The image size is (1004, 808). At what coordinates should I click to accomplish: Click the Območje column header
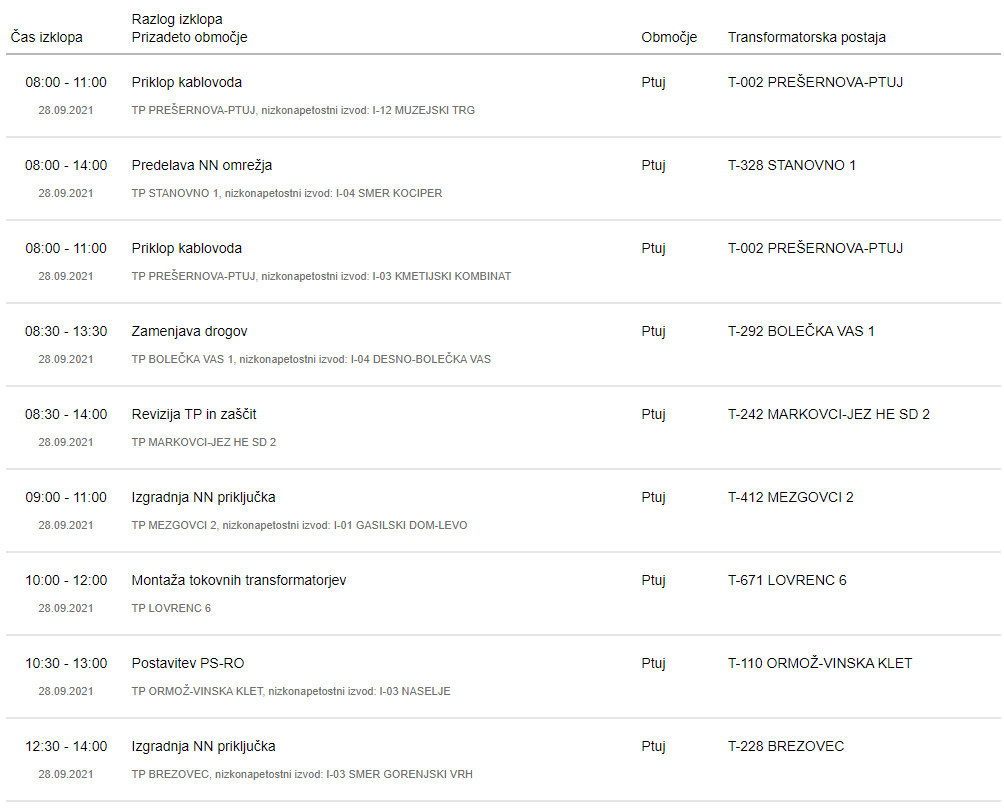[x=669, y=37]
